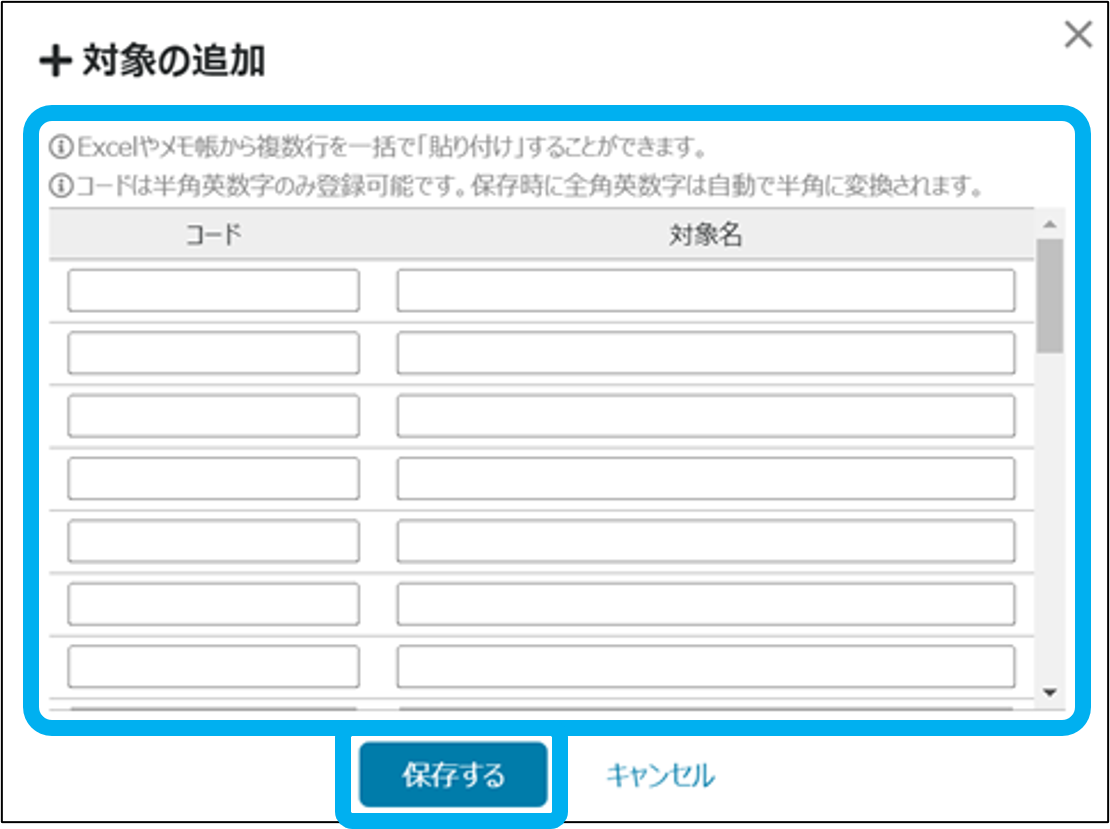This screenshot has height=829, width=1110.
Task: Click the sixth row コード field
Action: click(x=213, y=604)
